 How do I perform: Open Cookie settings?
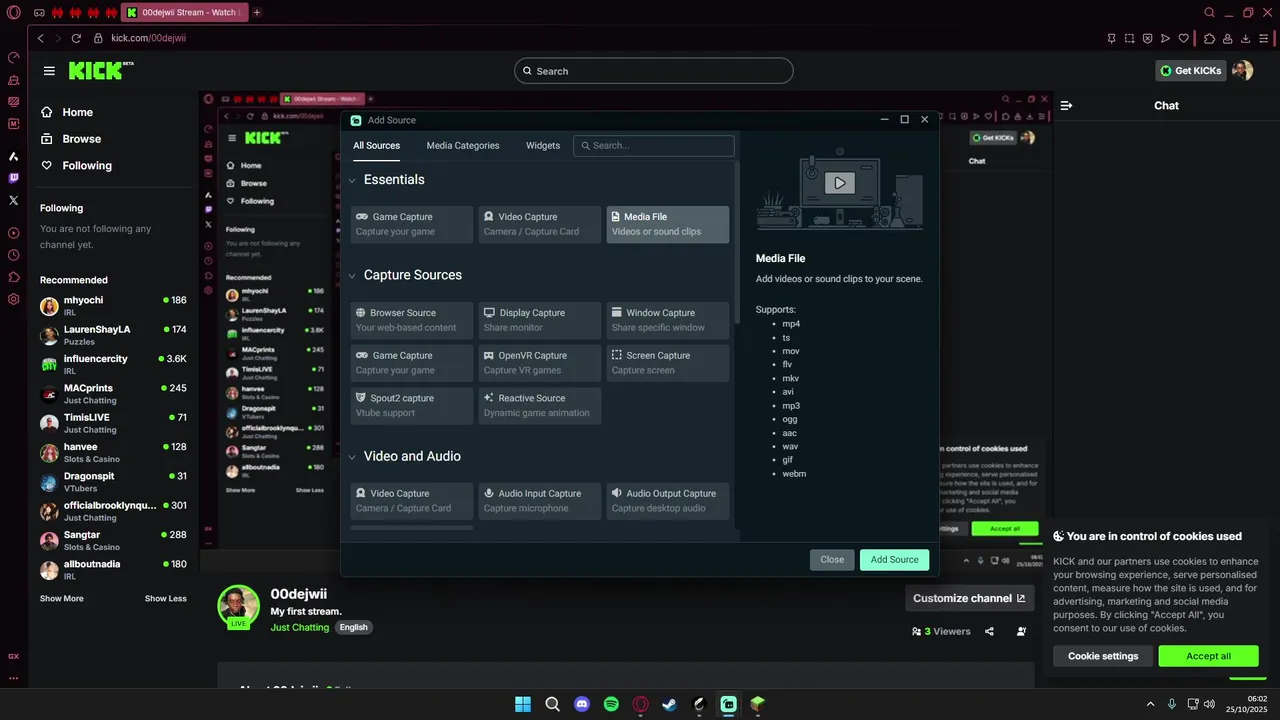coord(1103,656)
